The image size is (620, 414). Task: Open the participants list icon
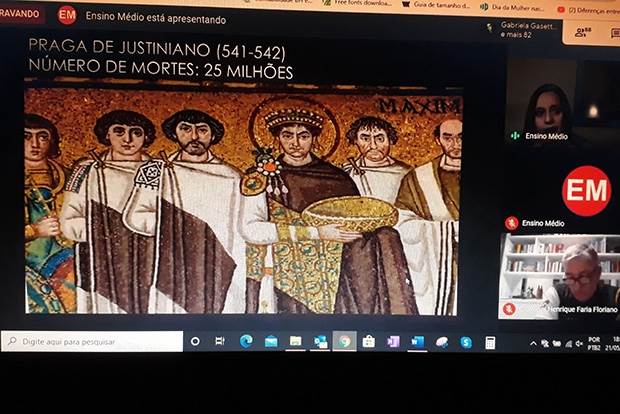pos(583,33)
